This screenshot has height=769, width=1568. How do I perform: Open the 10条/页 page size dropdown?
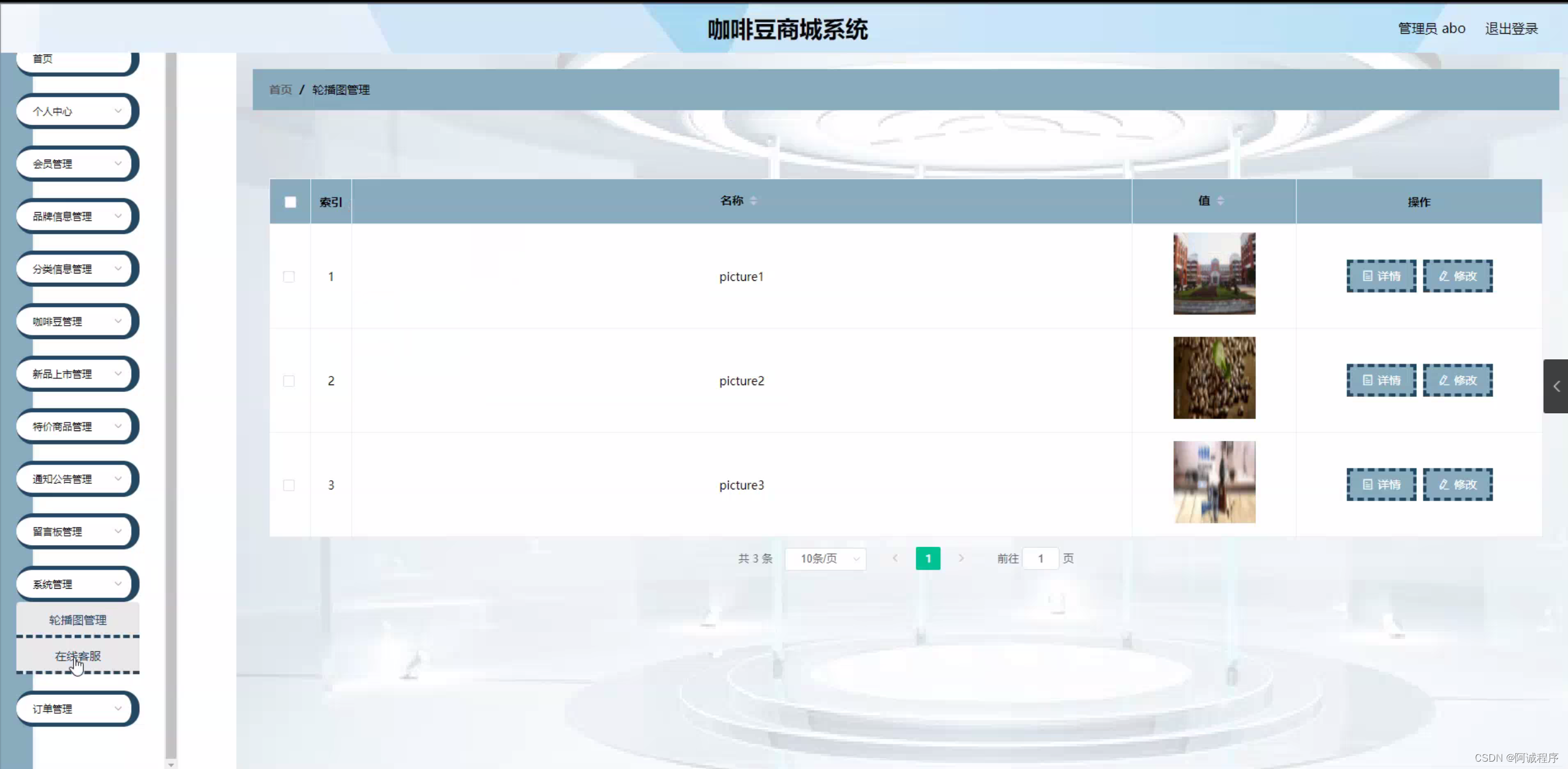(825, 559)
